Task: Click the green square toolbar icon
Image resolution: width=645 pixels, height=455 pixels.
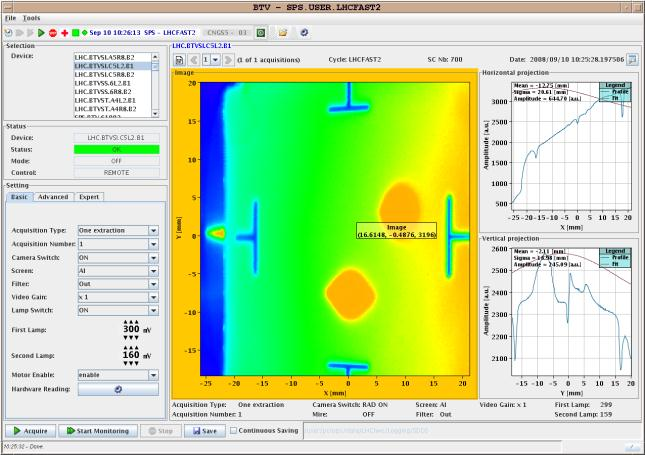Action: 75,32
